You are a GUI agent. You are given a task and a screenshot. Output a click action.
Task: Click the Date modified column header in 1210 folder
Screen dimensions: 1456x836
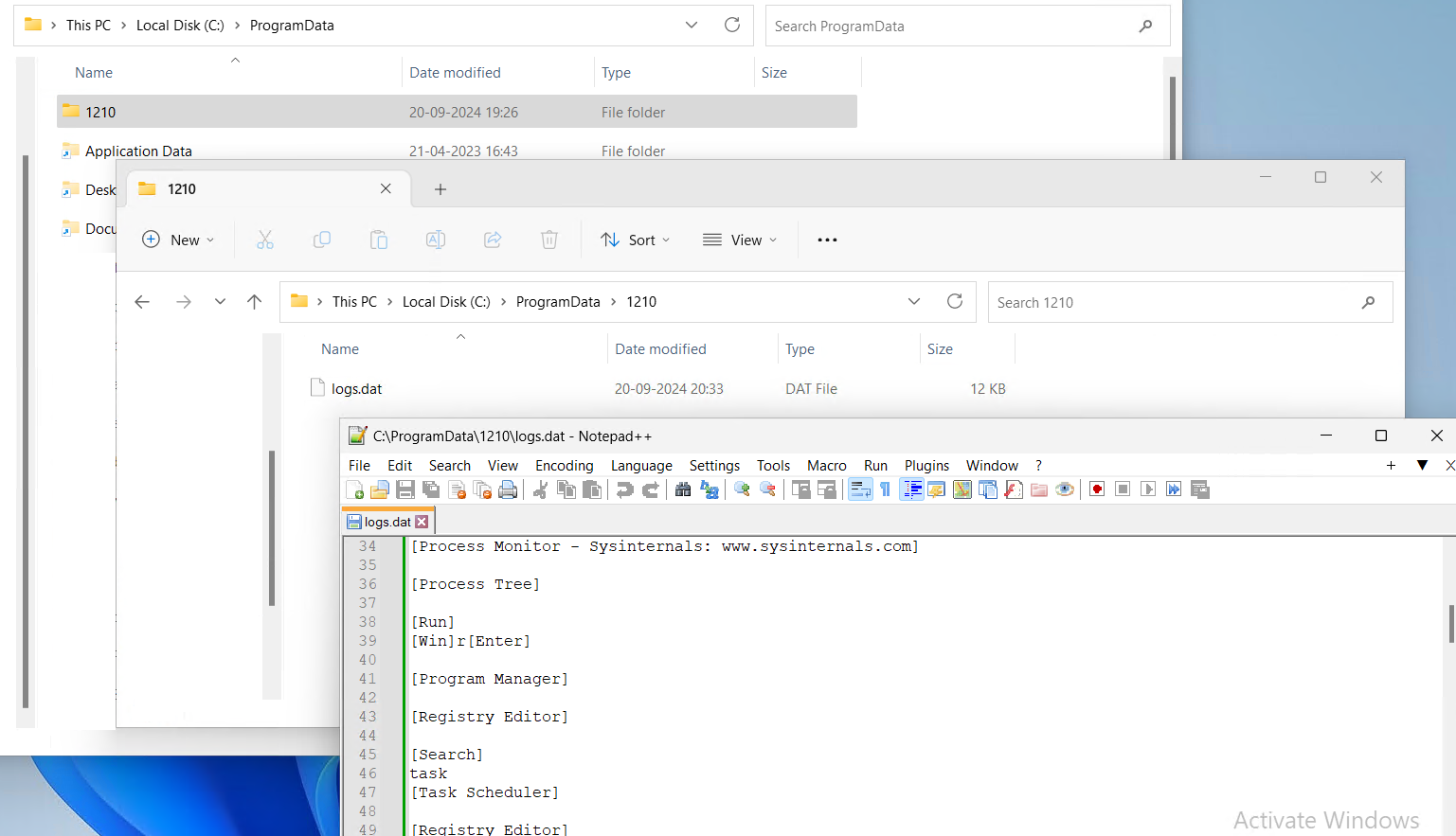tap(660, 349)
